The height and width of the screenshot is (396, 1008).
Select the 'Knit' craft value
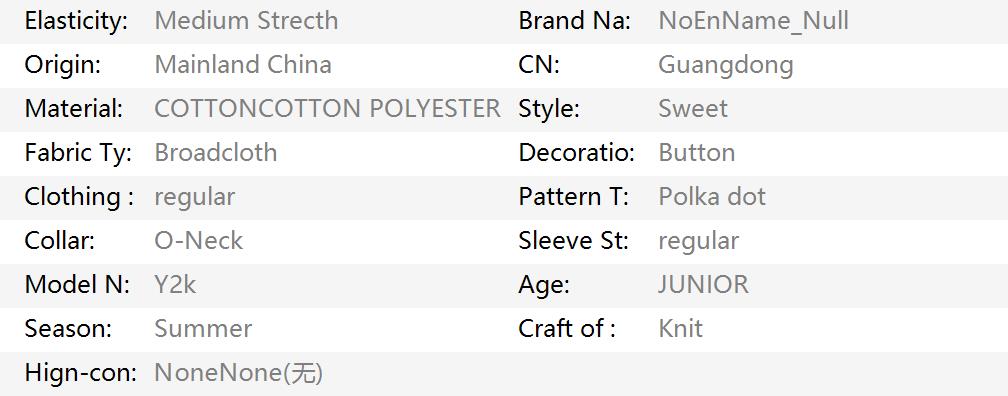tap(681, 328)
